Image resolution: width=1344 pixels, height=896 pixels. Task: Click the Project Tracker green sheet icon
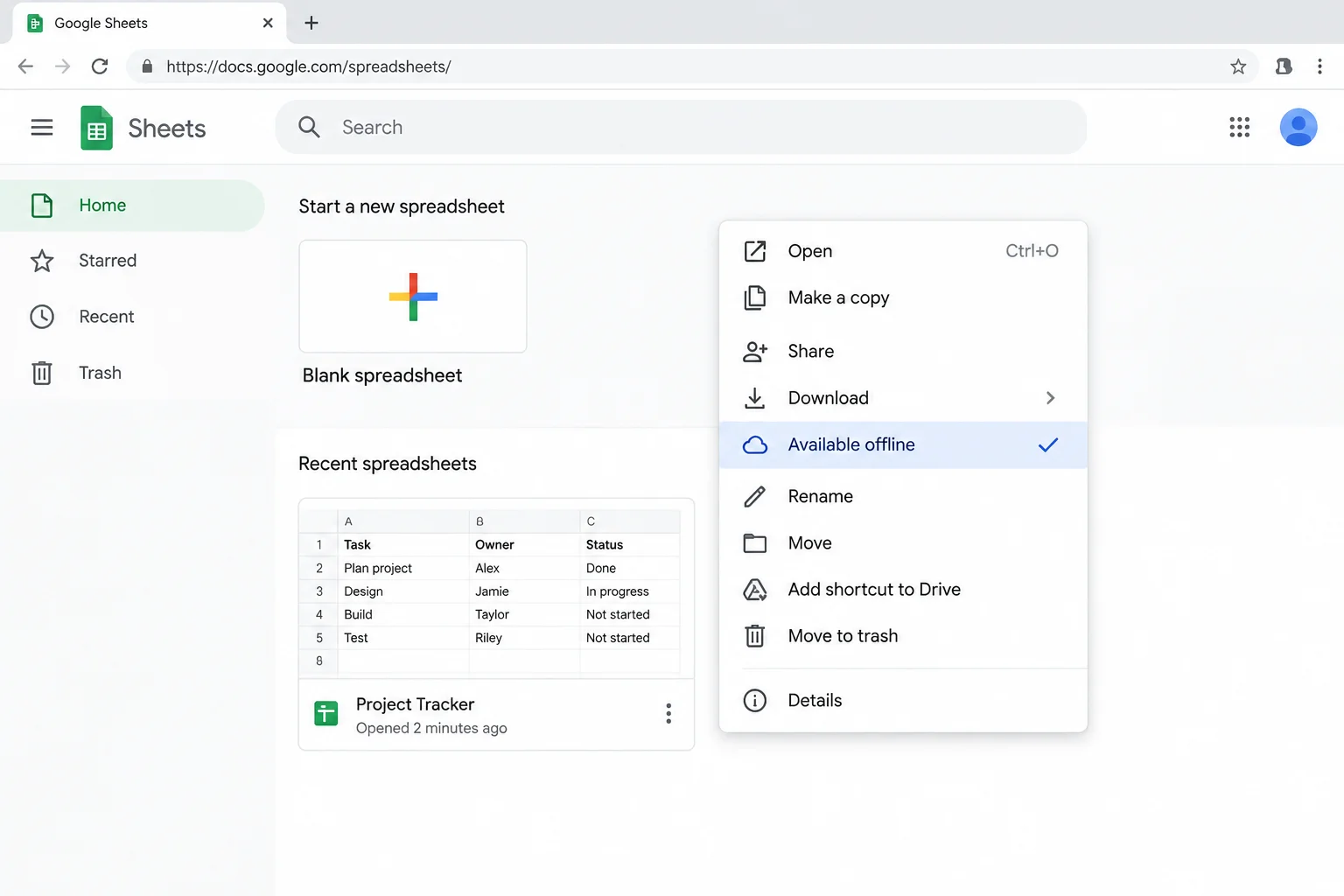pos(326,714)
